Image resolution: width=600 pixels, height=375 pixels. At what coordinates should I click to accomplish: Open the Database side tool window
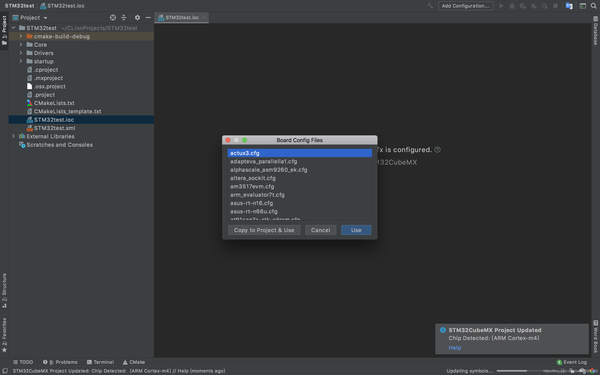coord(595,31)
